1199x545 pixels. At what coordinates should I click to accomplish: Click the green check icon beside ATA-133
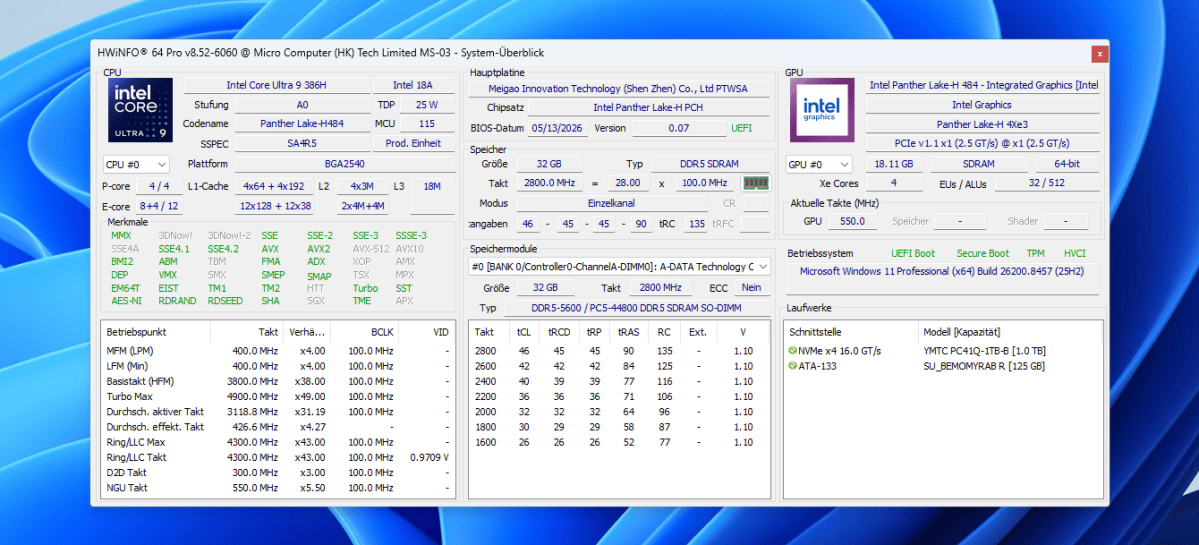pos(793,366)
